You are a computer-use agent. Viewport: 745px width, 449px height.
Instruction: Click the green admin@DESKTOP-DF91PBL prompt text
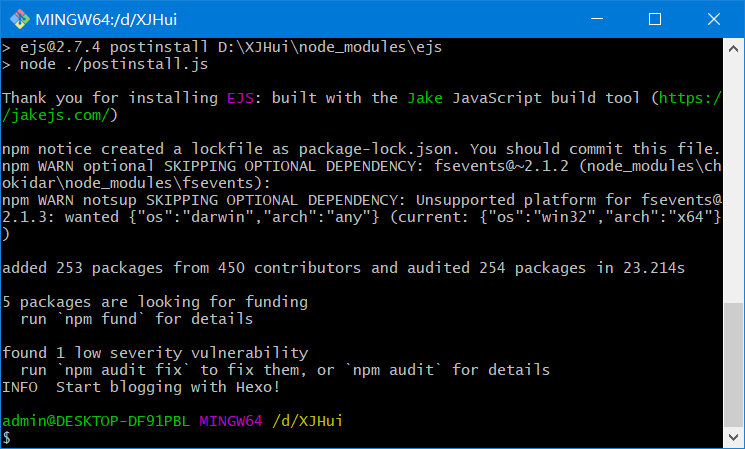pos(96,420)
